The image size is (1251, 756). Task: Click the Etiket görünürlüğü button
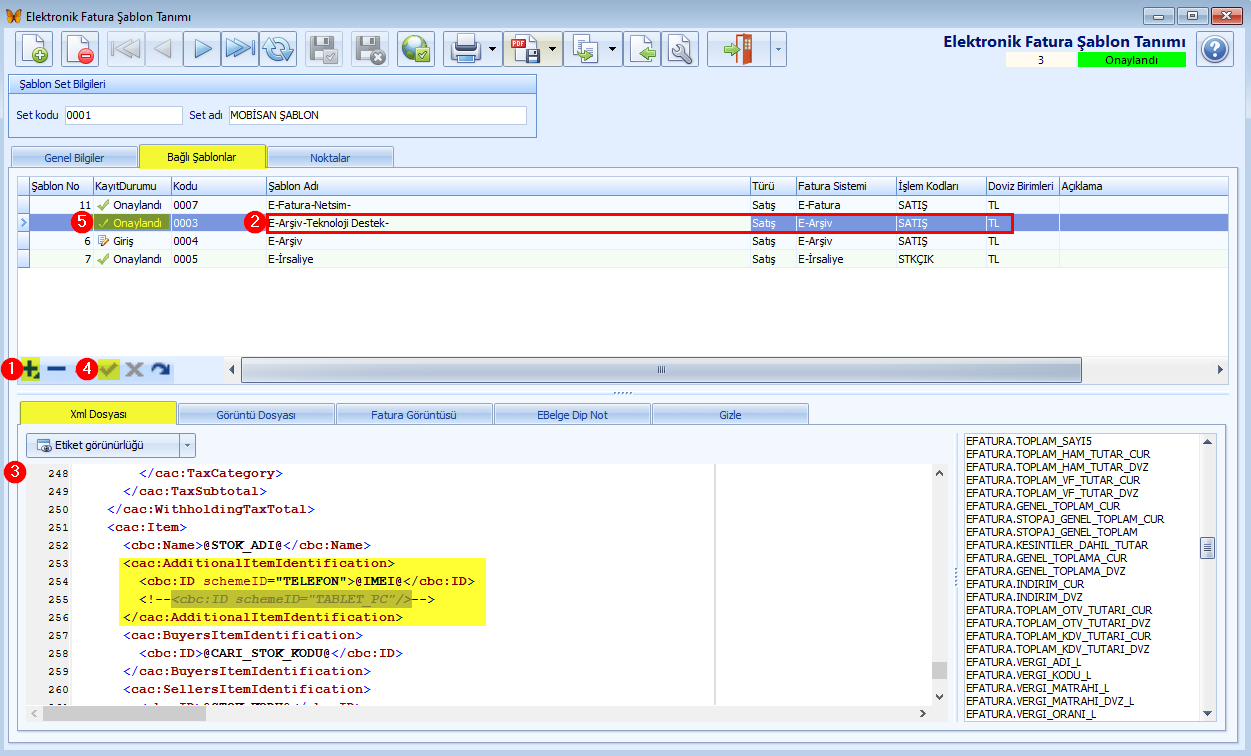pos(103,445)
